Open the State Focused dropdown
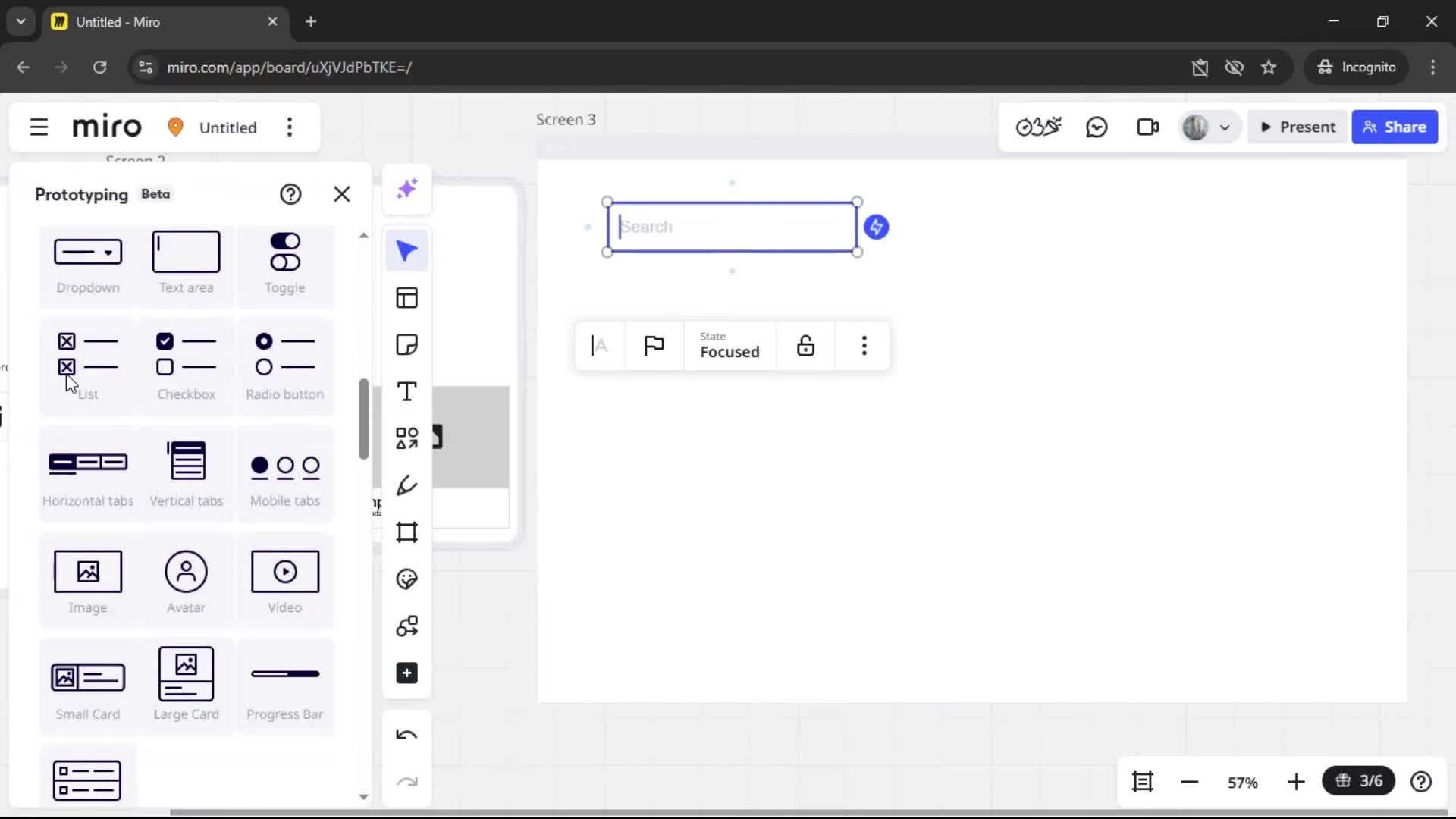The width and height of the screenshot is (1456, 819). [730, 346]
